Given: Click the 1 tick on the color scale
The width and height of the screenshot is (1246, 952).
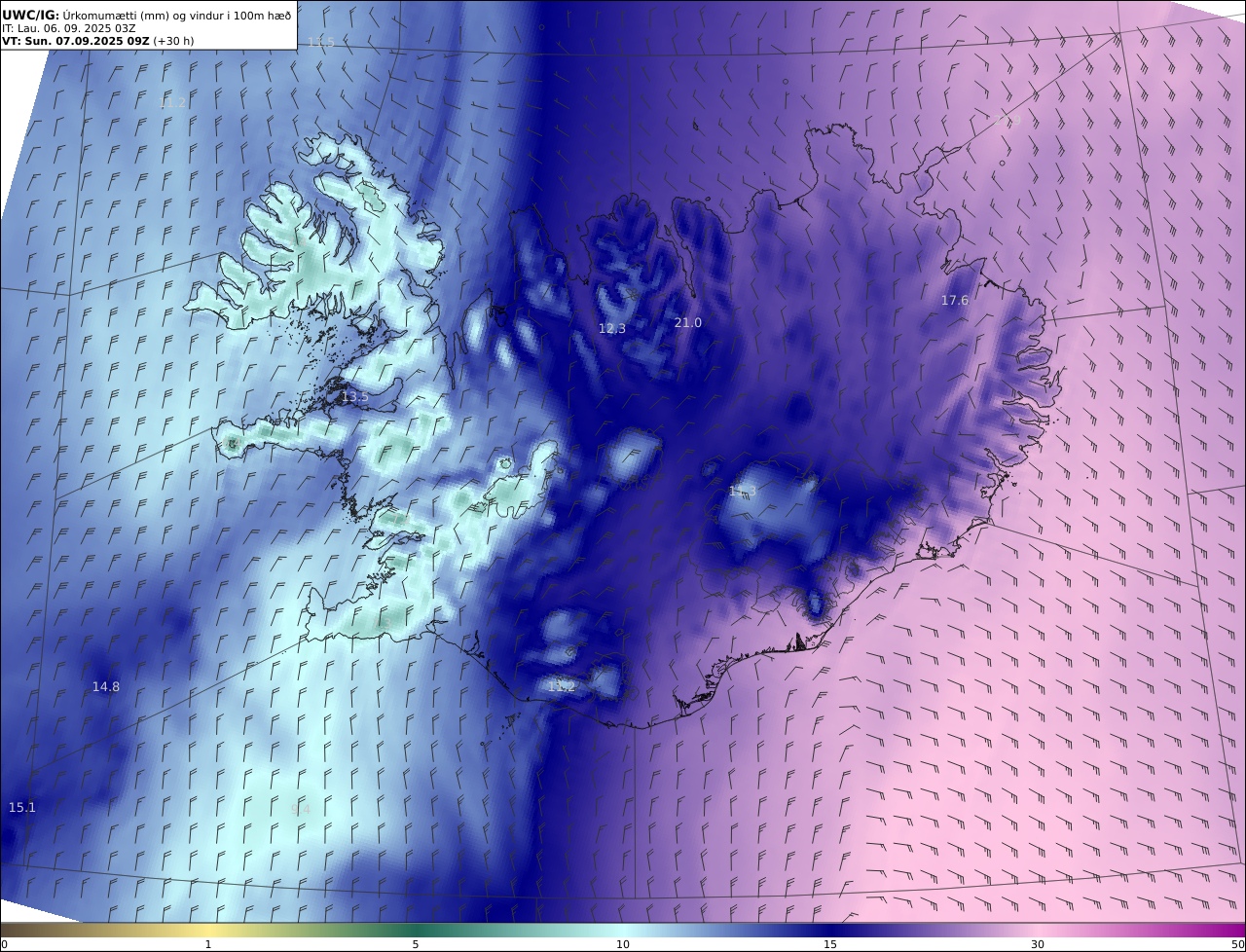Looking at the screenshot, I should 208,944.
